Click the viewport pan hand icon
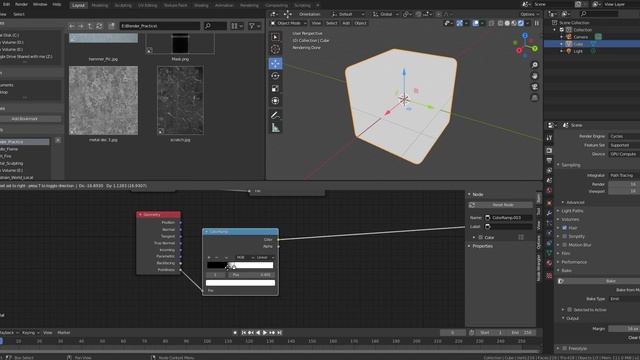The width and height of the screenshot is (640, 360). pyautogui.click(x=534, y=76)
